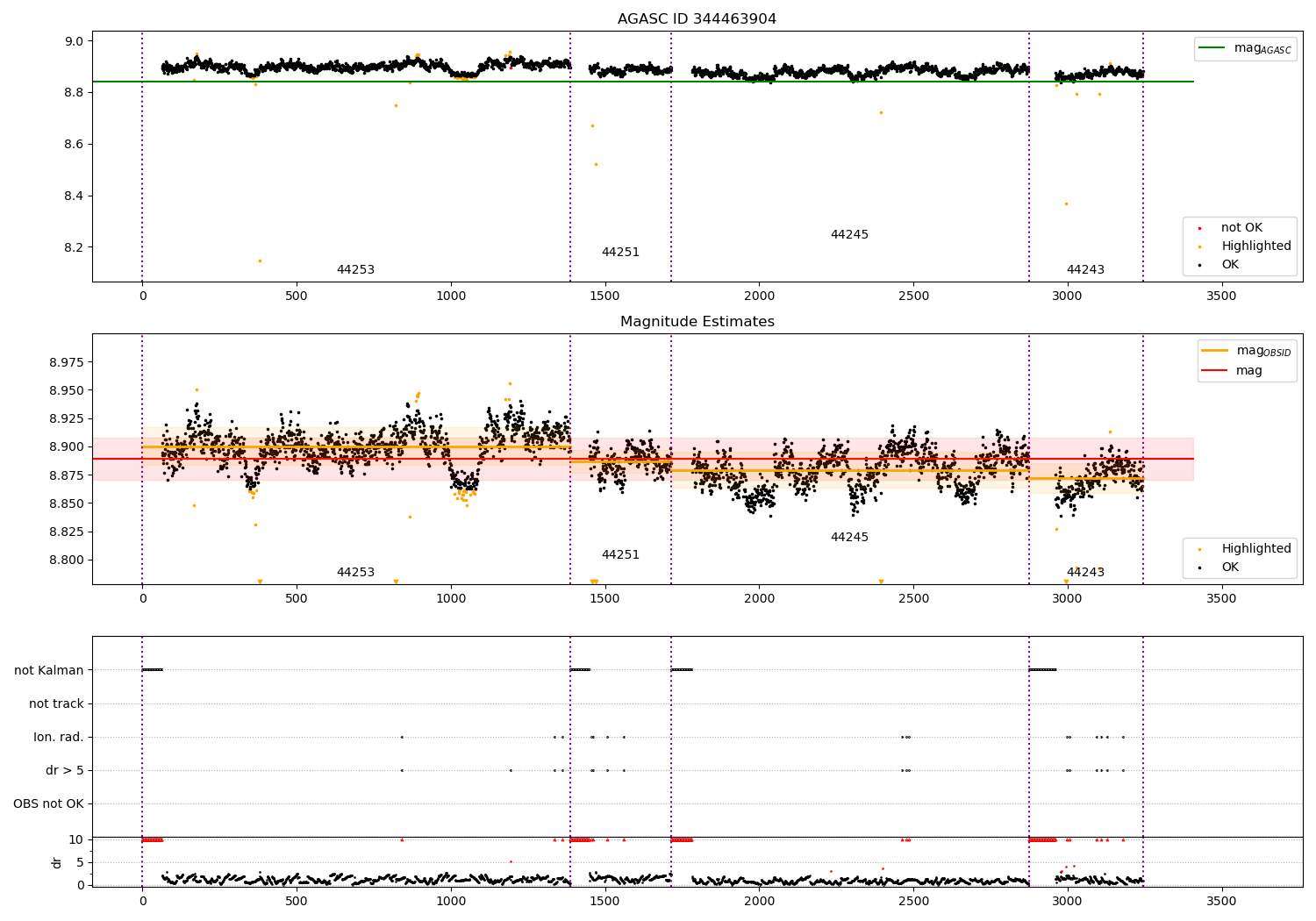
Task: Click obsid label 44245 in the top plot
Action: pos(849,235)
